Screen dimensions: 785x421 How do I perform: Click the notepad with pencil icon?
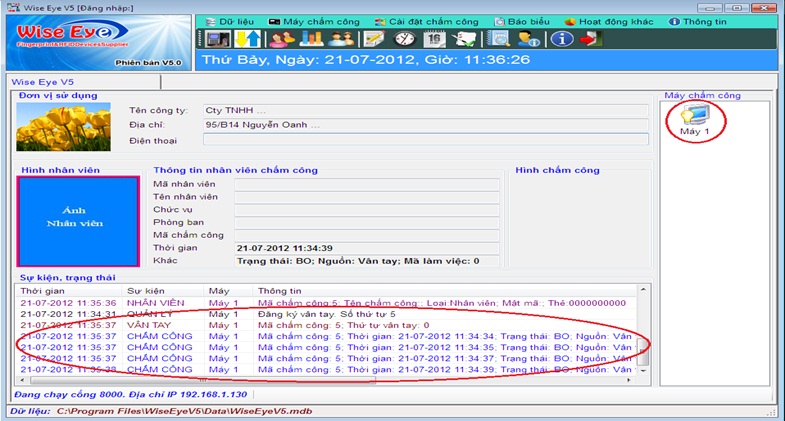pos(374,39)
